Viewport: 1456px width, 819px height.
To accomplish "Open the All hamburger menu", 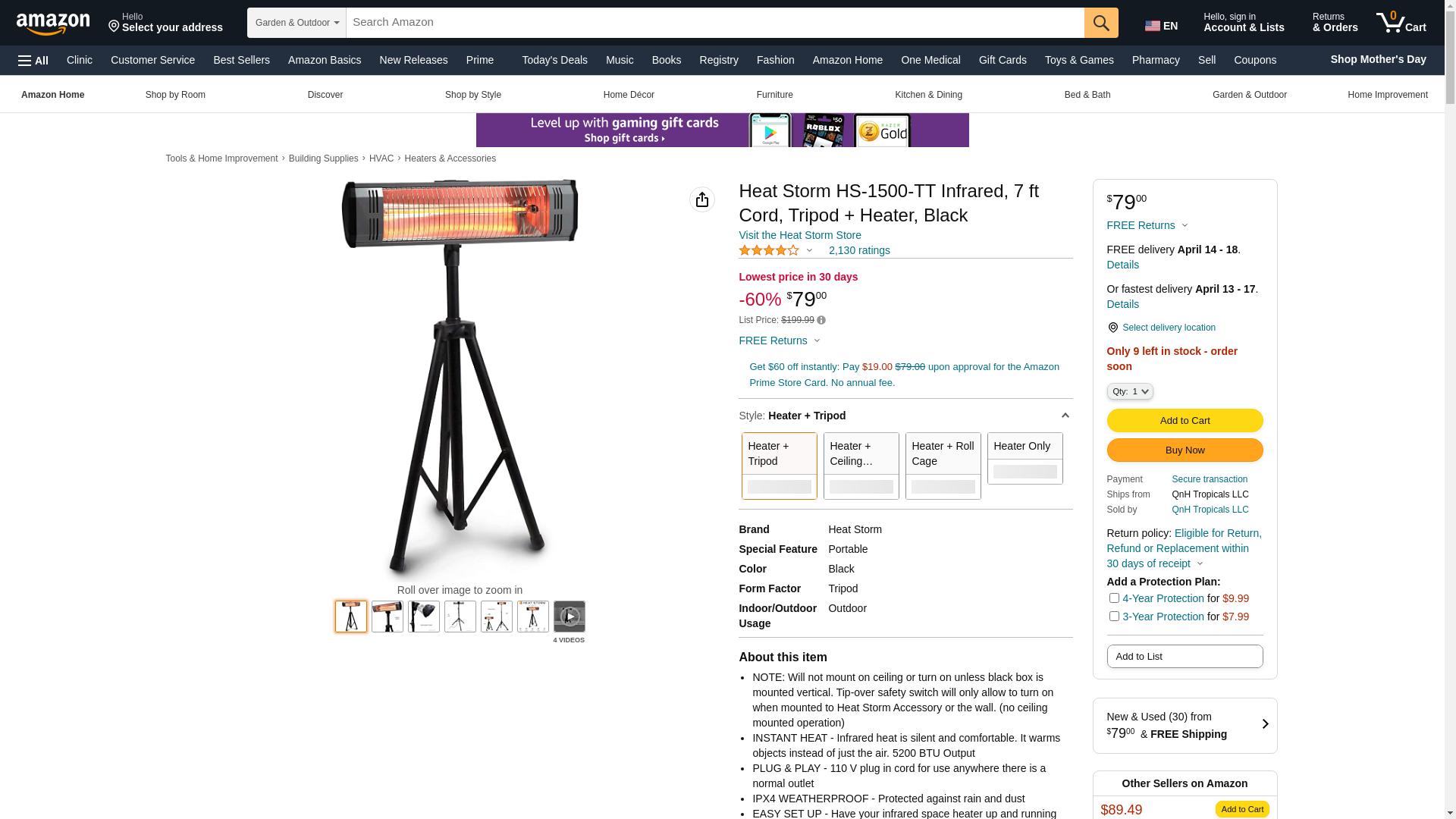I will point(33,61).
